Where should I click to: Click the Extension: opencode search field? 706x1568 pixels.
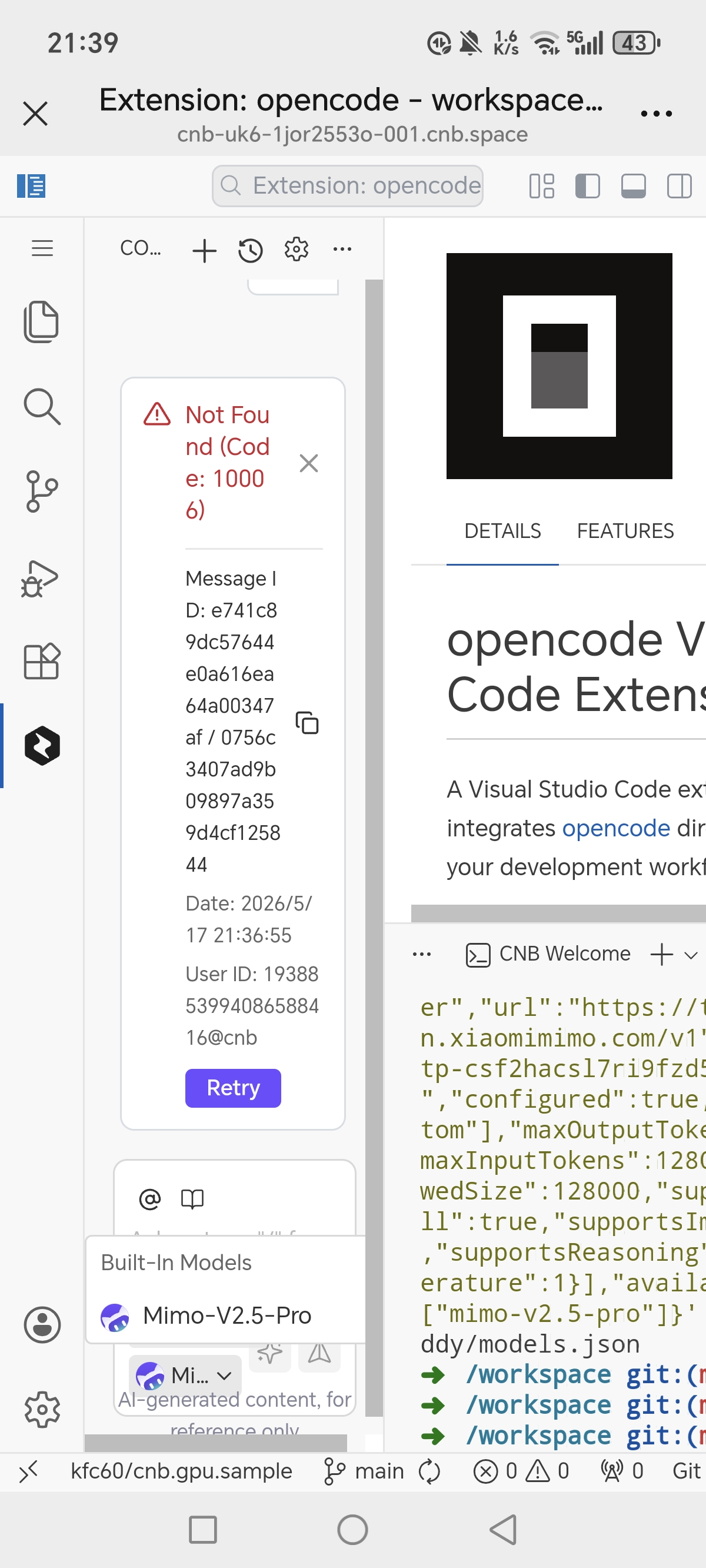coord(348,185)
